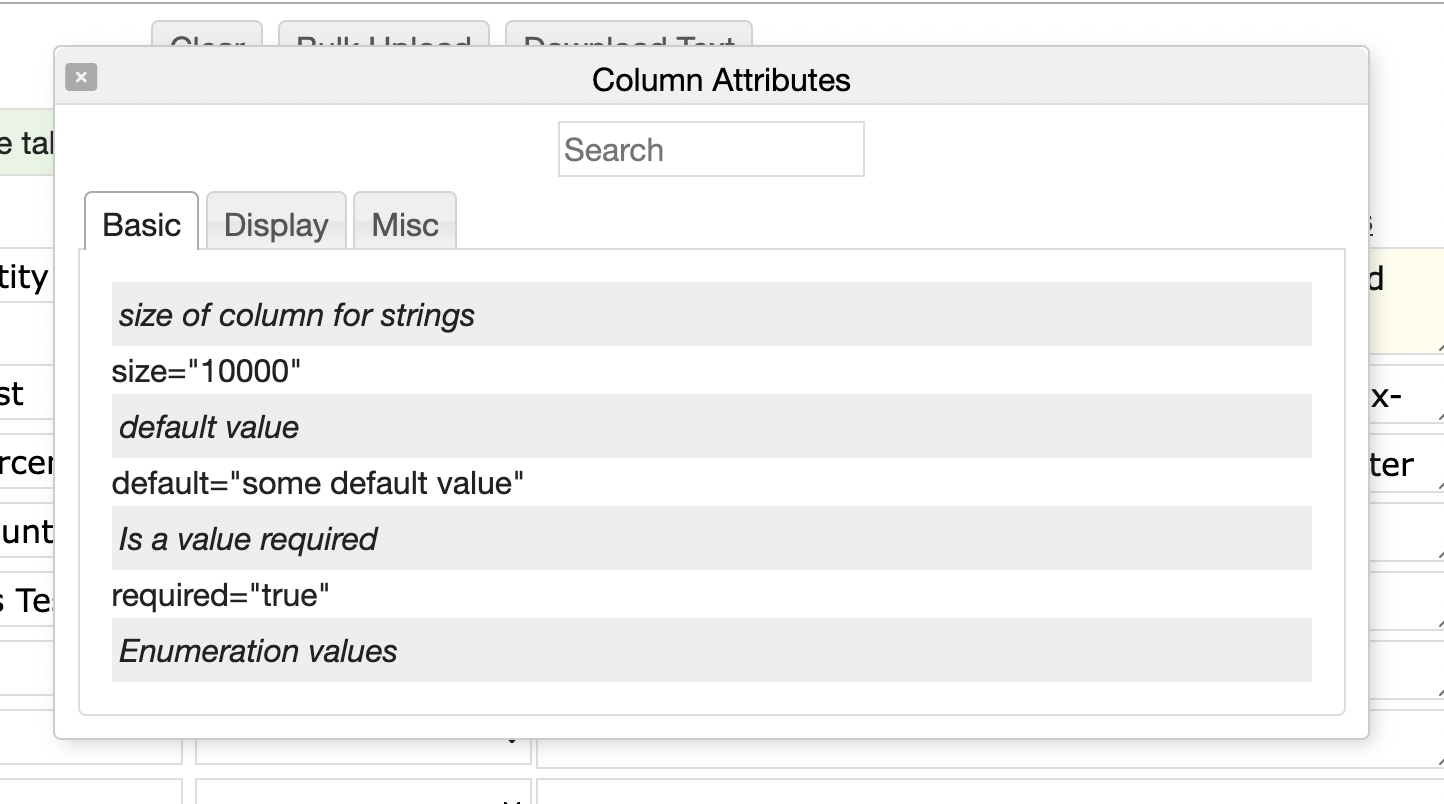Switch to the Basic tab
Screen dimensions: 1444x804
[x=141, y=224]
